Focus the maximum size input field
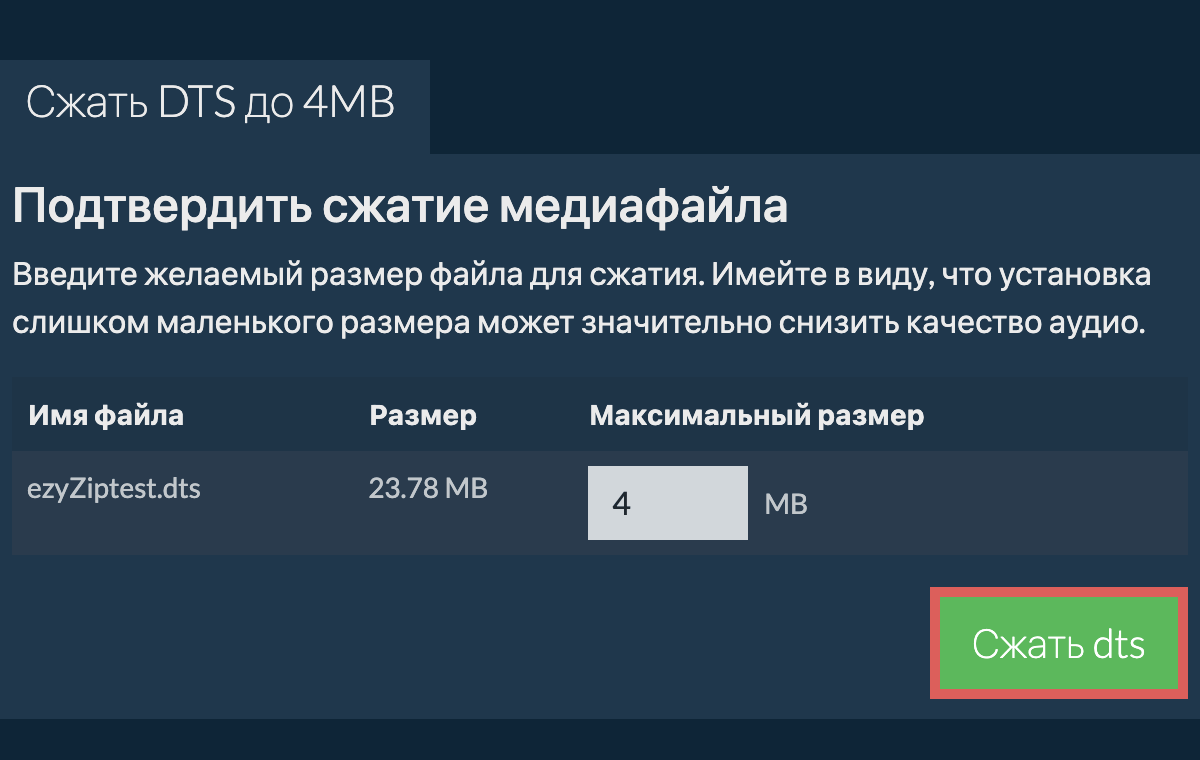The image size is (1200, 760). tap(667, 503)
